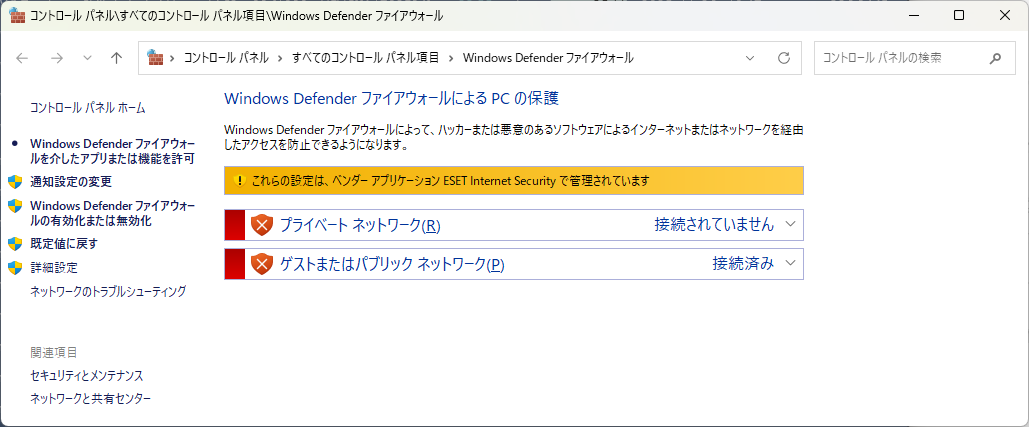Select すべてのコントロール パネル項目 breadcrumb
This screenshot has width=1029, height=427.
click(366, 58)
